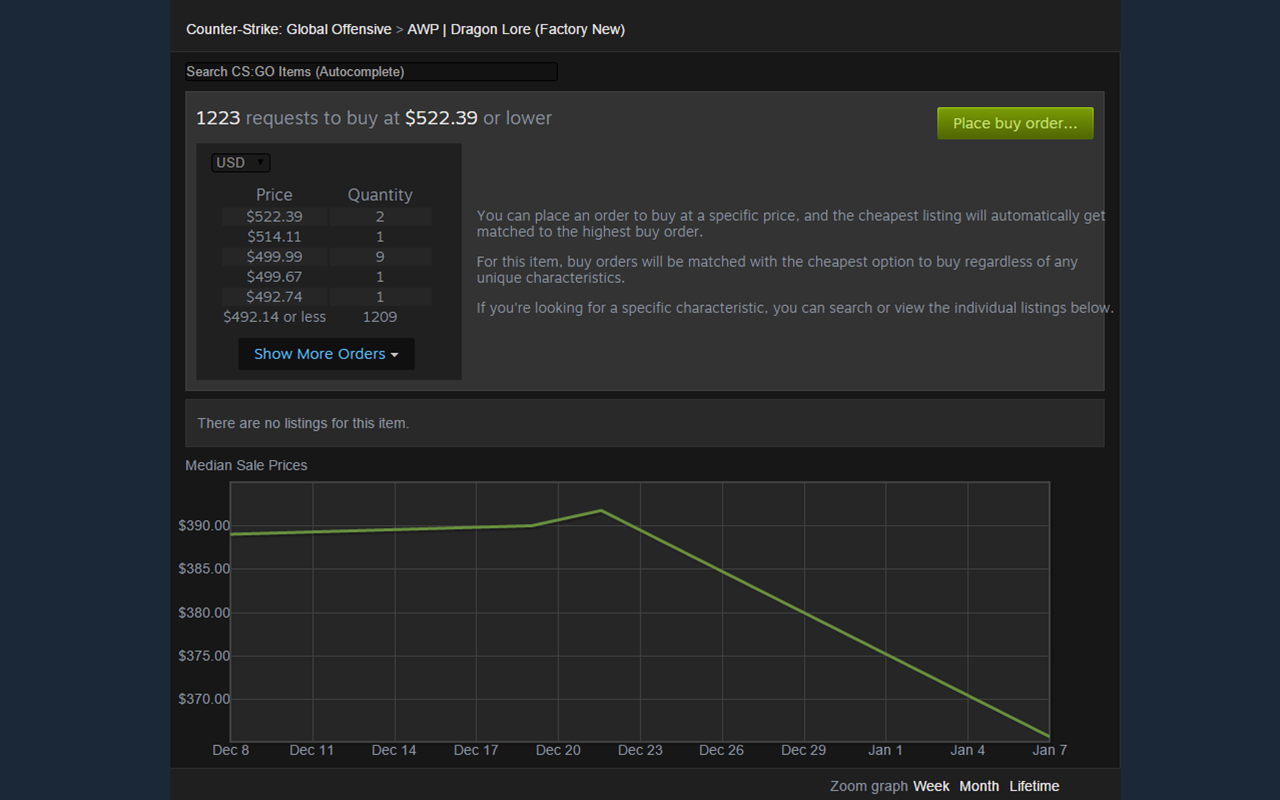Click the Median Sale Prices title
This screenshot has width=1280, height=800.
246,465
